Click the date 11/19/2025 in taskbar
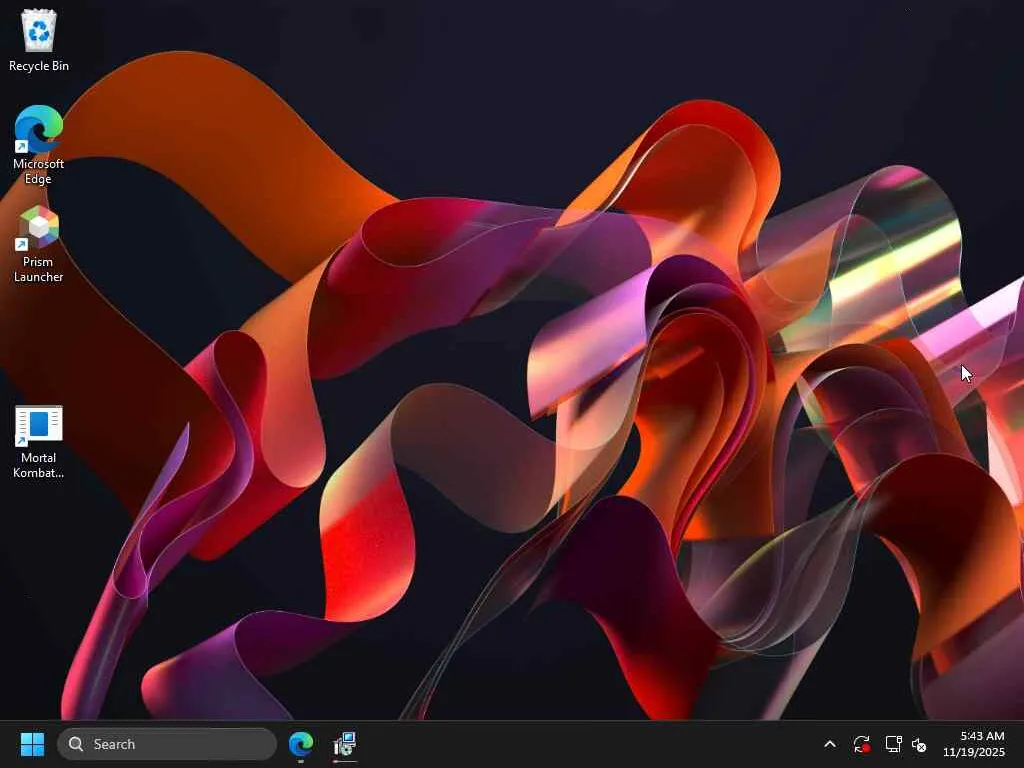1024x768 pixels. coord(974,752)
